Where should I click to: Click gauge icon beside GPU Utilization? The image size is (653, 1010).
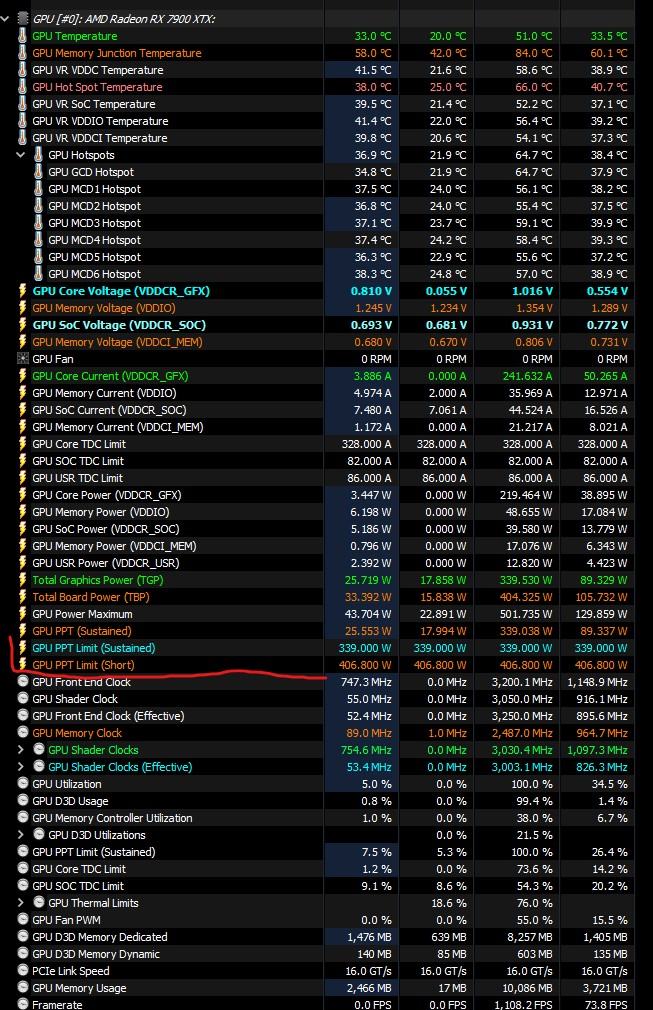pyautogui.click(x=23, y=784)
